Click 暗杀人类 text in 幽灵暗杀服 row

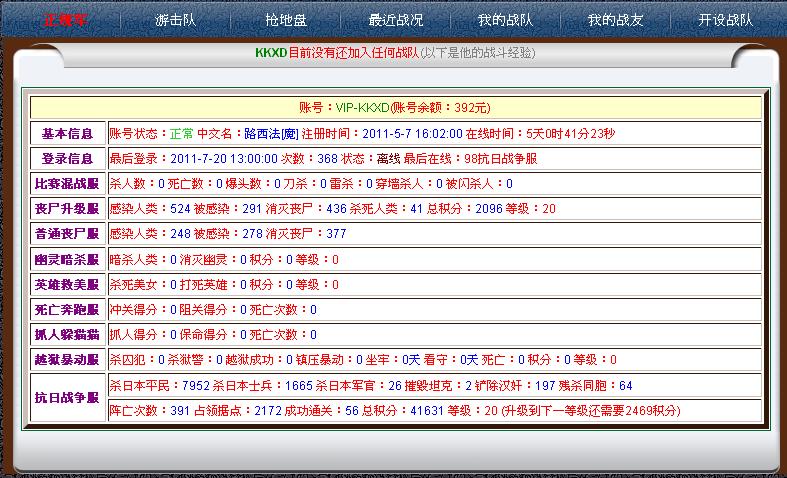point(133,260)
